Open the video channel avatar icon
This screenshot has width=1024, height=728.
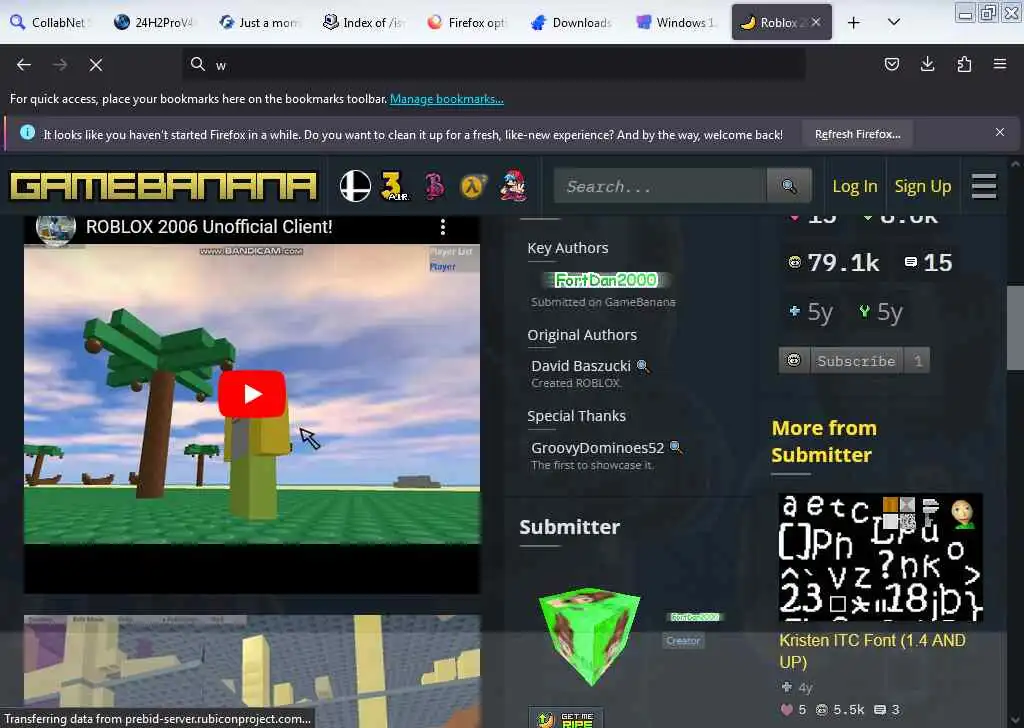coord(56,229)
